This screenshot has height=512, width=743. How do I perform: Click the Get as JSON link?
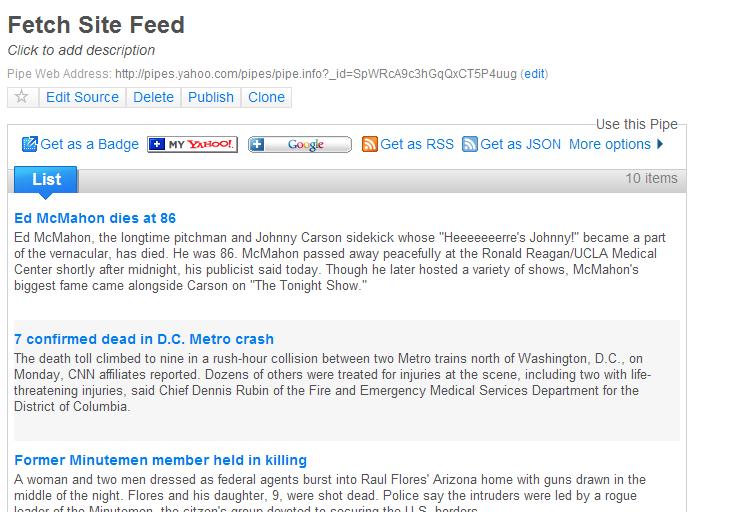pos(520,144)
